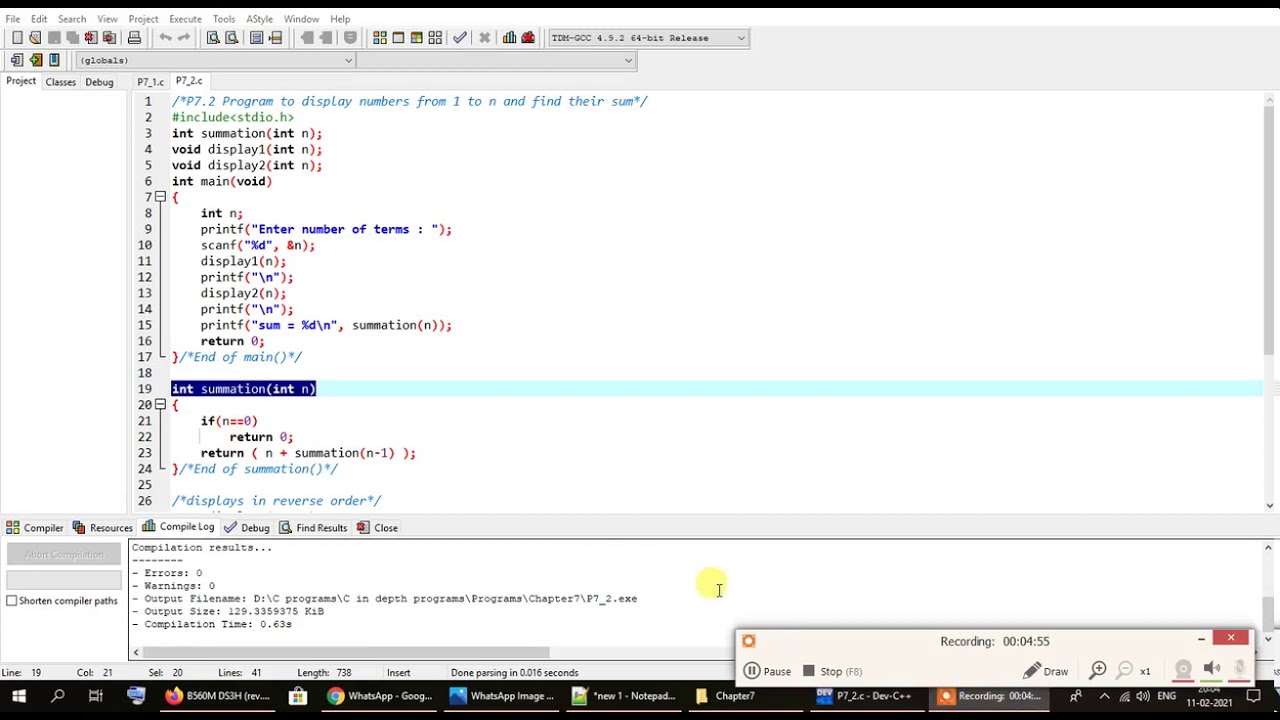This screenshot has height=720, width=1280.
Task: Collapse the main function fold at line 7
Action: (x=160, y=197)
